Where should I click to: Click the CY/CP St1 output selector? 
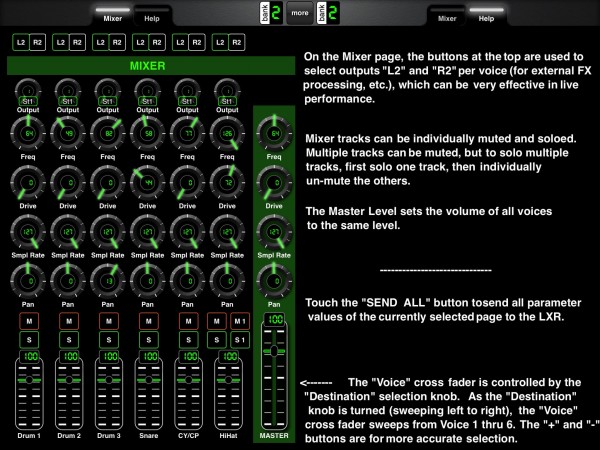click(x=187, y=101)
